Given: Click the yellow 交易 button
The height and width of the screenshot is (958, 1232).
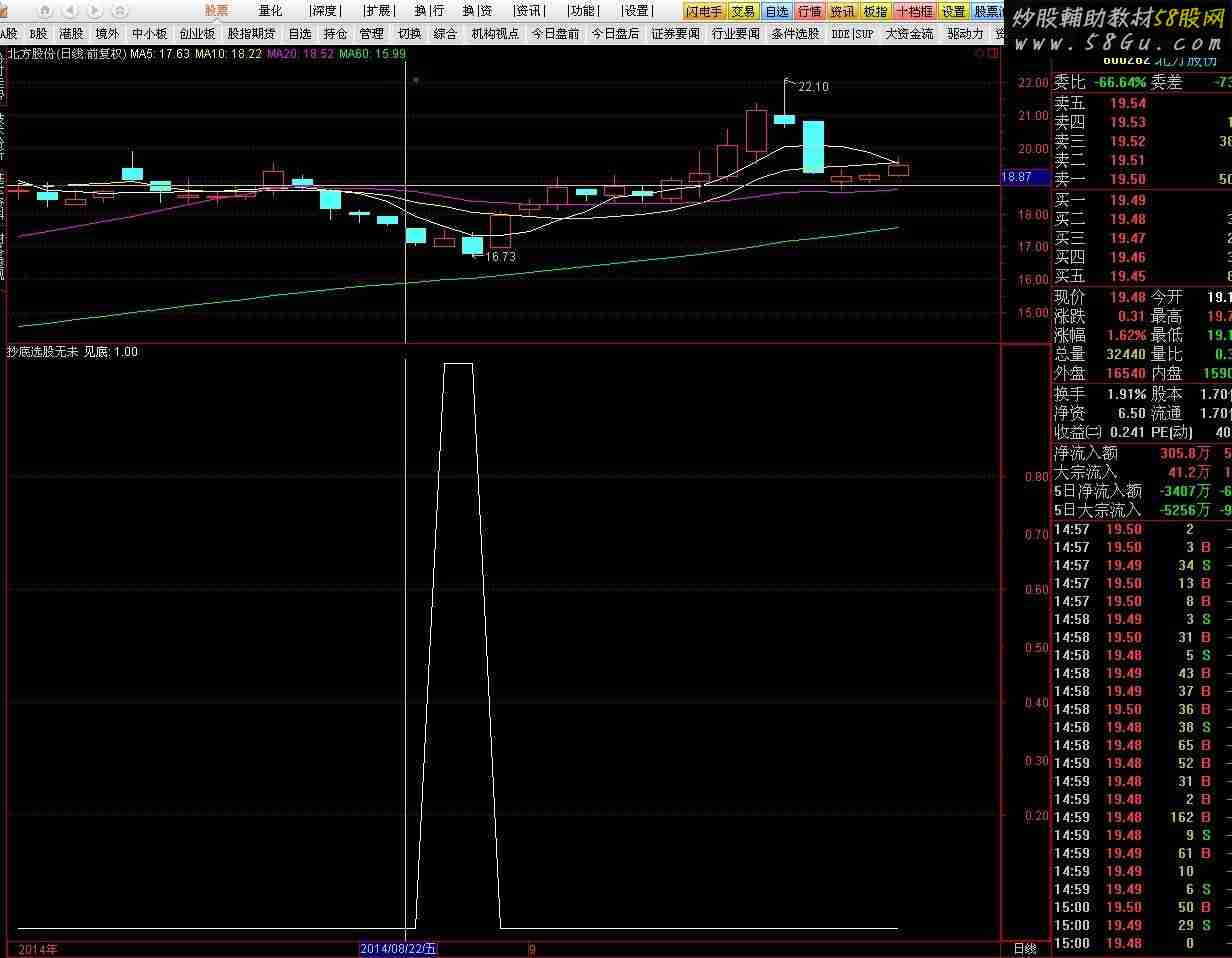Looking at the screenshot, I should click(x=743, y=12).
